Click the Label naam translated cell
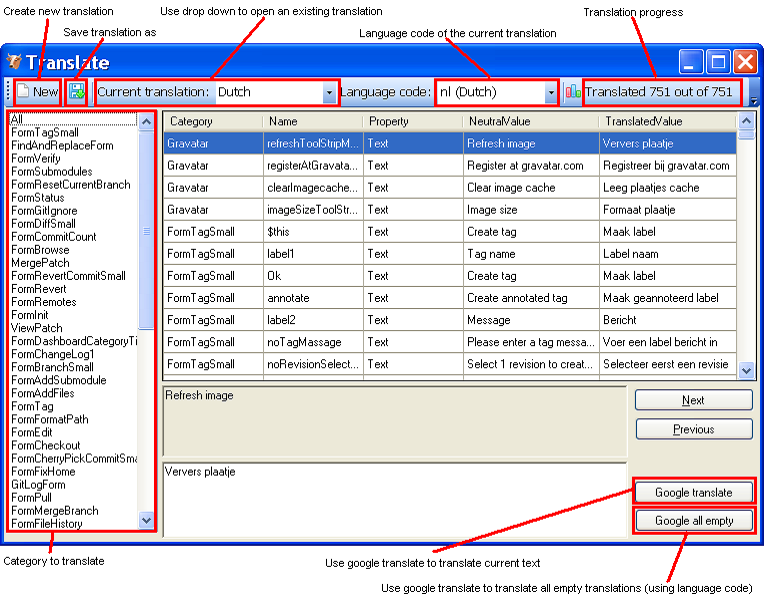 click(668, 254)
